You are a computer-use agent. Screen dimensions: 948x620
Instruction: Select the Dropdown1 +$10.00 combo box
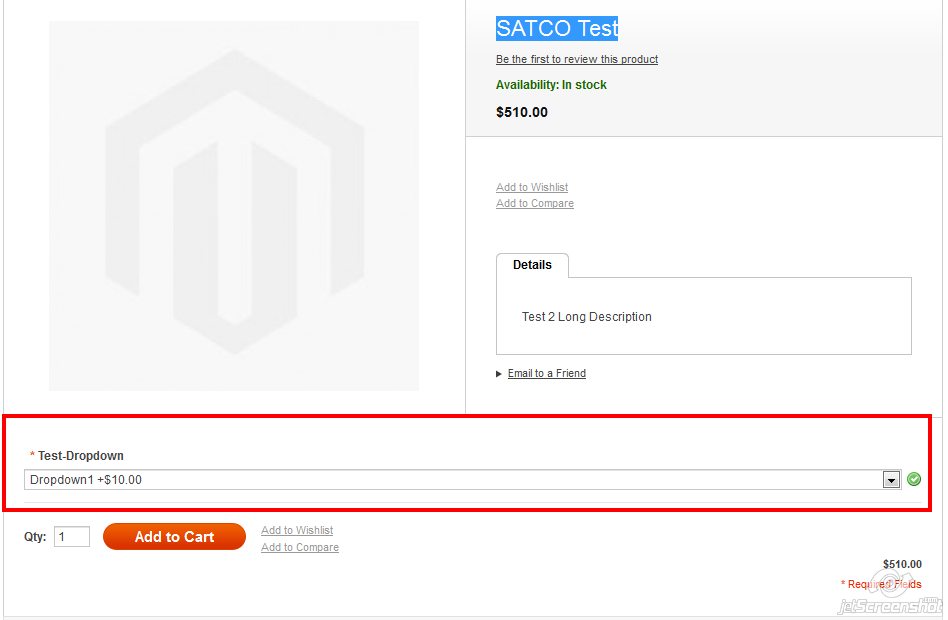(463, 480)
